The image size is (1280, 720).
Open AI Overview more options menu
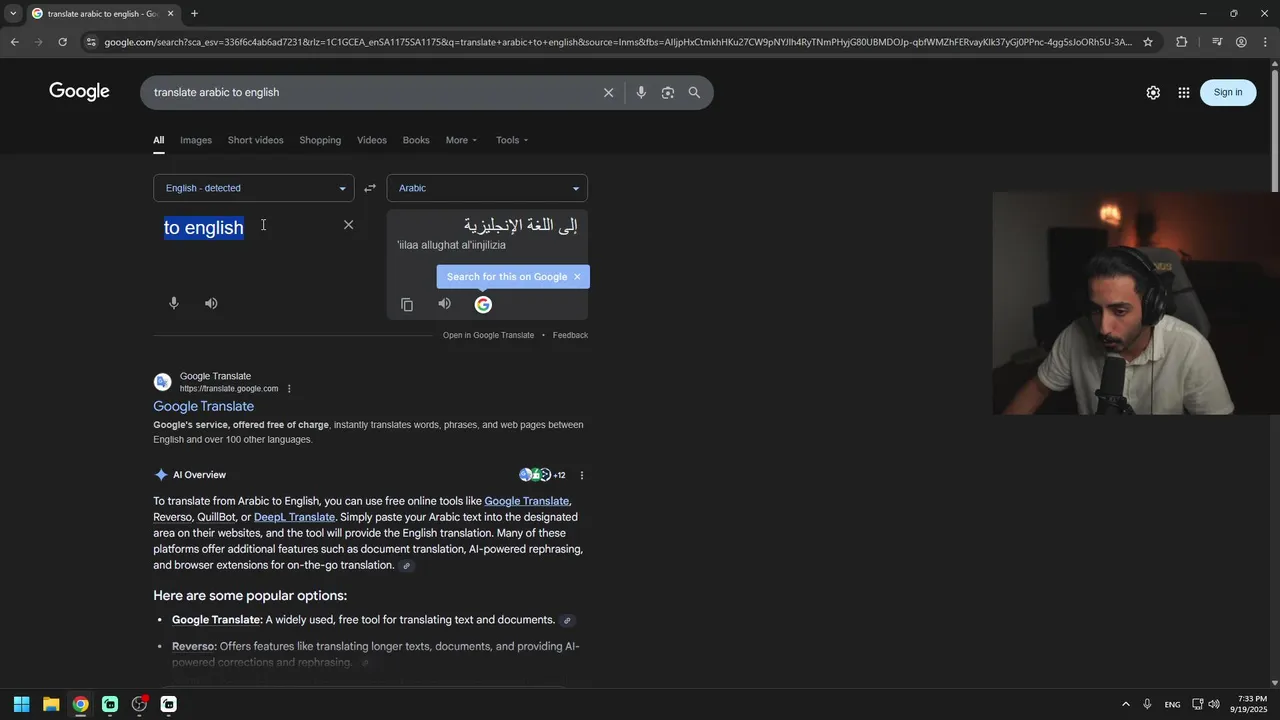coord(582,475)
